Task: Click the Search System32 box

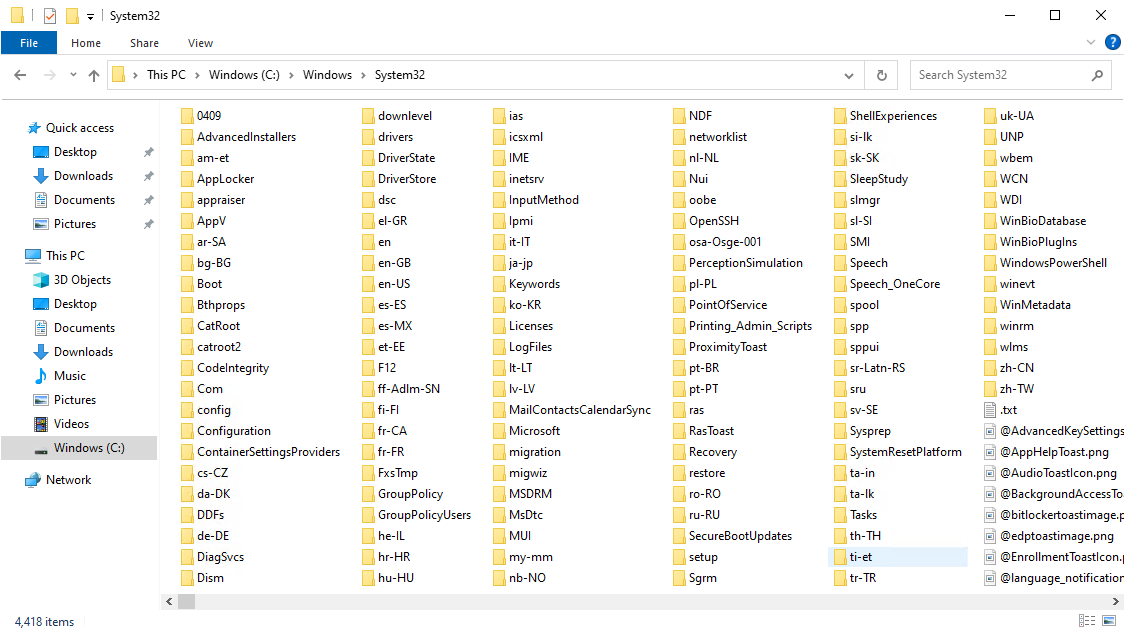Action: click(1000, 75)
